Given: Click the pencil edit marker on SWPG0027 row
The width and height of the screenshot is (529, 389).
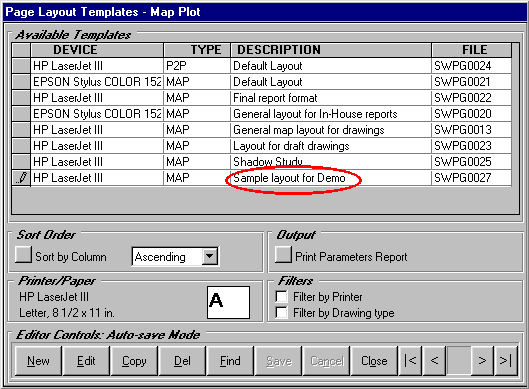Looking at the screenshot, I should click(x=21, y=177).
